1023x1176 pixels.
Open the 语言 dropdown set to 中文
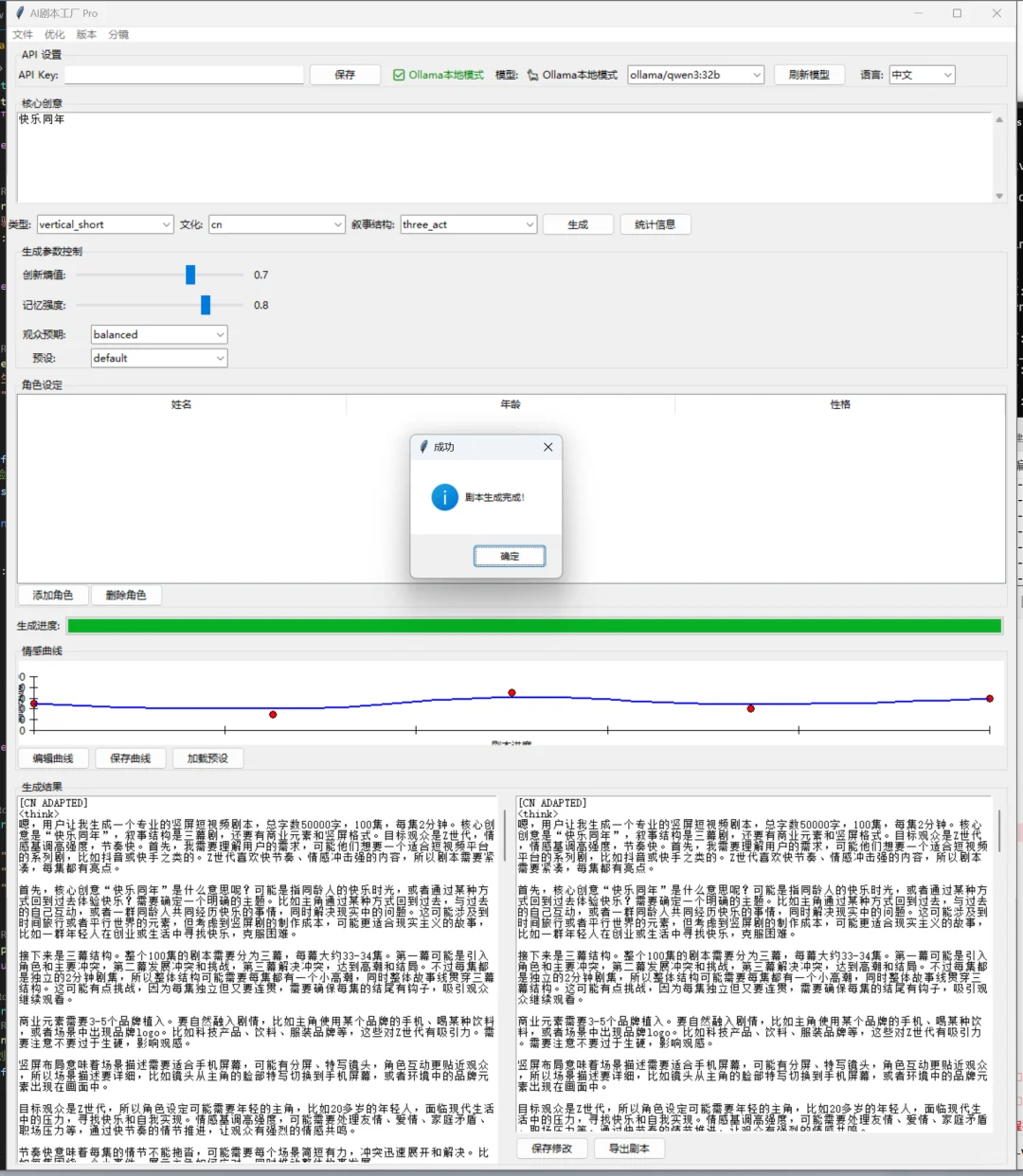point(922,75)
